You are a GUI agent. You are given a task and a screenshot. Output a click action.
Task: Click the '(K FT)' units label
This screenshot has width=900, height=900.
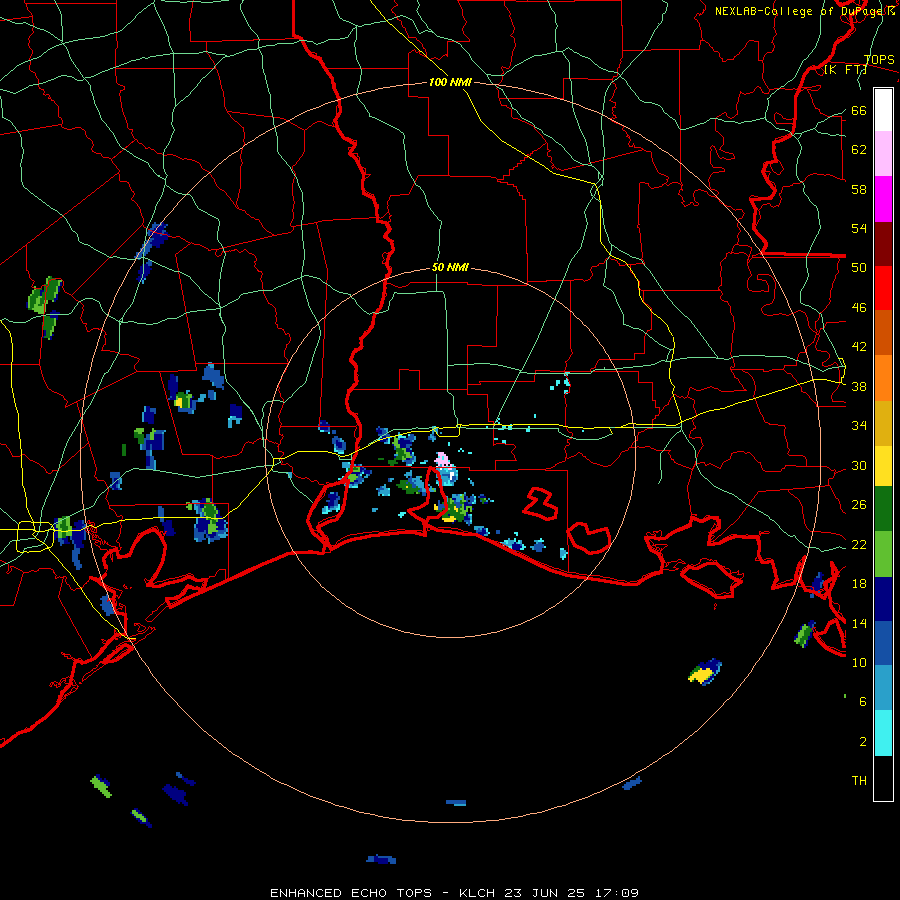tap(845, 70)
